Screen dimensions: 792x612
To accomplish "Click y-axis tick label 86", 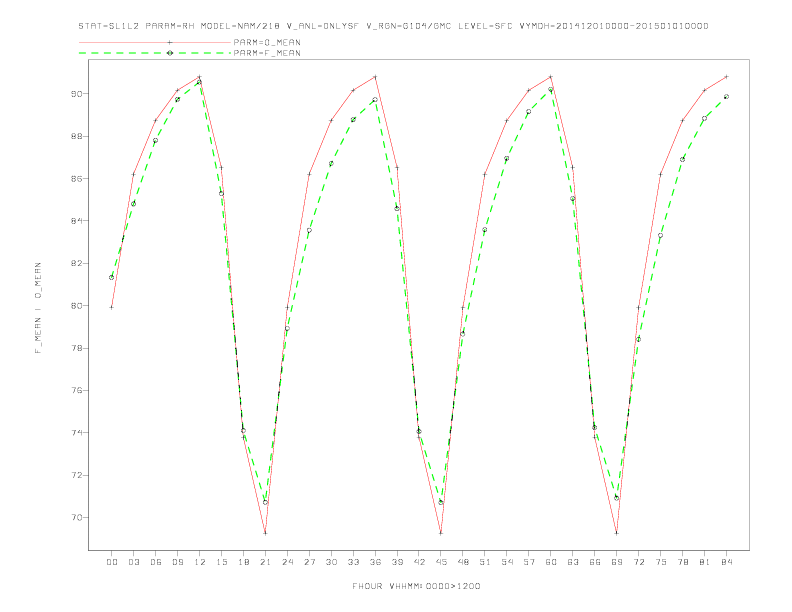I will [x=77, y=179].
